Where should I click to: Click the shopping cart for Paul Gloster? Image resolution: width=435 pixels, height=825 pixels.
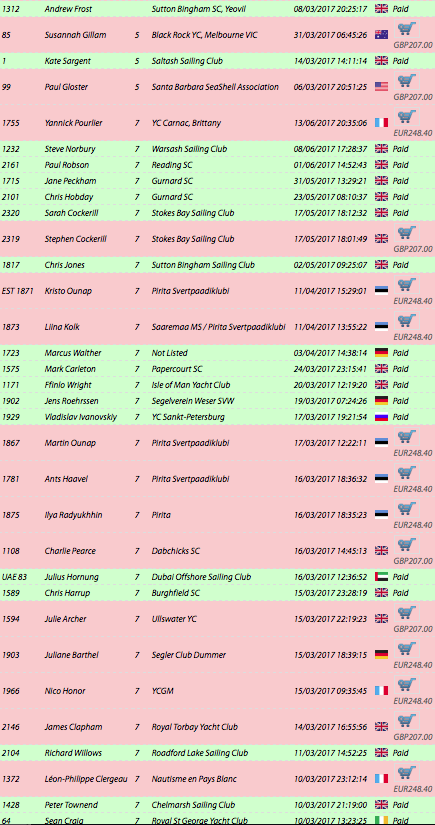point(407,82)
